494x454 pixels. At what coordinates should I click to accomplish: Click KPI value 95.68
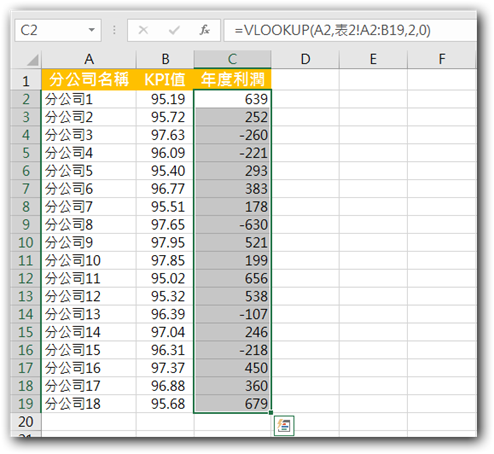(x=165, y=404)
